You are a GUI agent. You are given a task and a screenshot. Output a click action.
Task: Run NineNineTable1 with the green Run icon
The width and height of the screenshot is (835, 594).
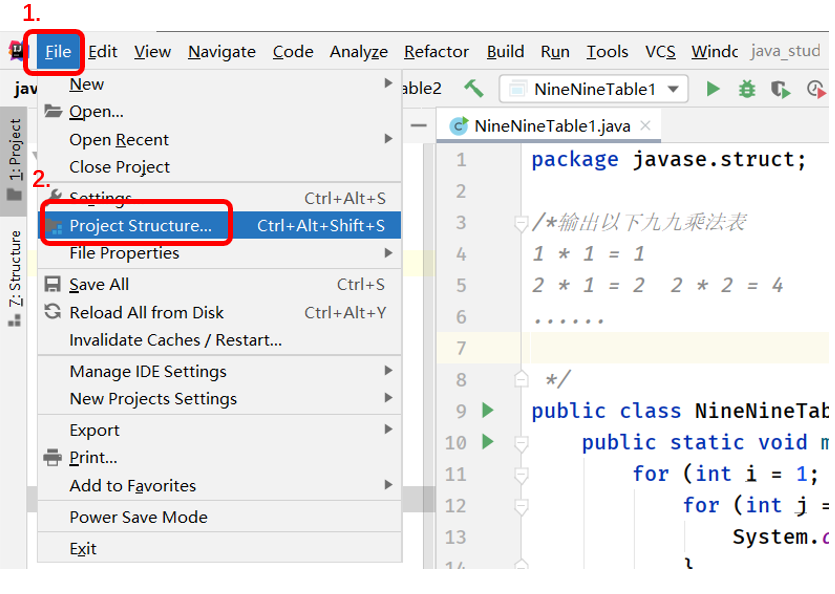point(712,88)
